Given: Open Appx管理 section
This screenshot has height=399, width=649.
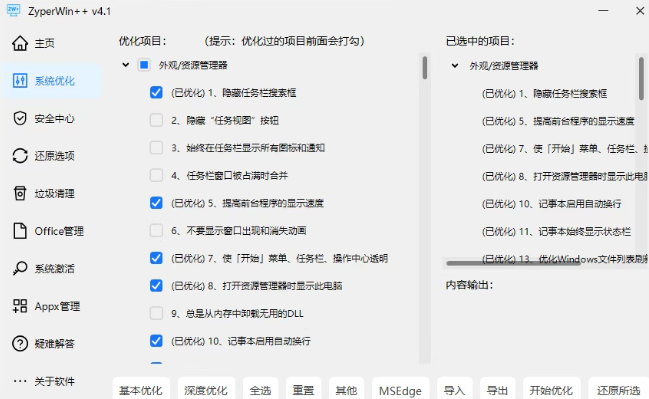Looking at the screenshot, I should 52,306.
